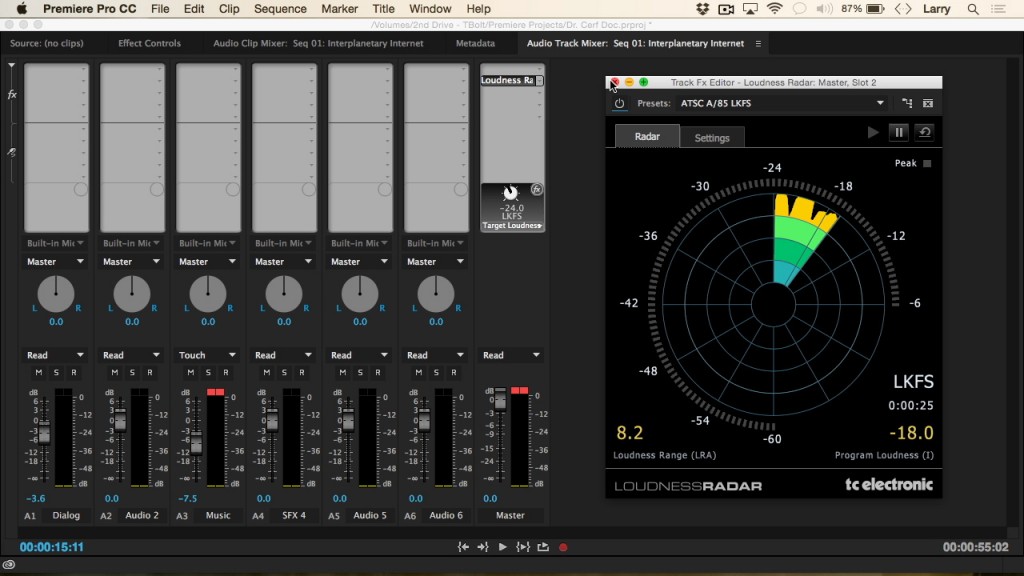Click the fx show/hide effects icon on left
This screenshot has width=1024, height=576.
[x=12, y=95]
